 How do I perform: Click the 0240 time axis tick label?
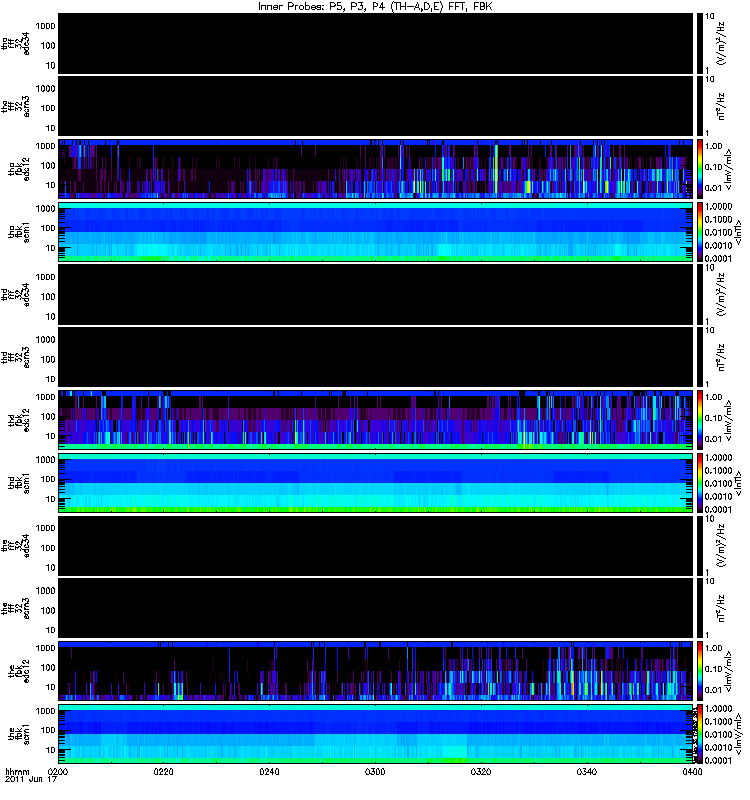269,771
